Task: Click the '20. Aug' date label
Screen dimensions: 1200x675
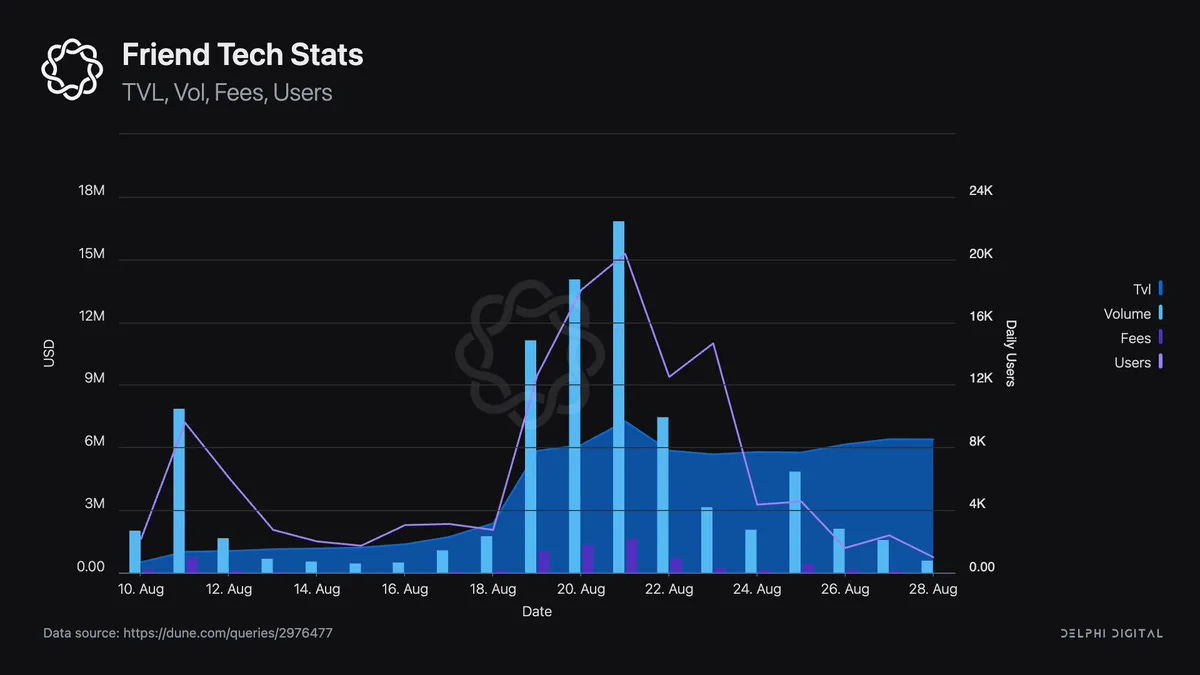Action: [x=581, y=589]
